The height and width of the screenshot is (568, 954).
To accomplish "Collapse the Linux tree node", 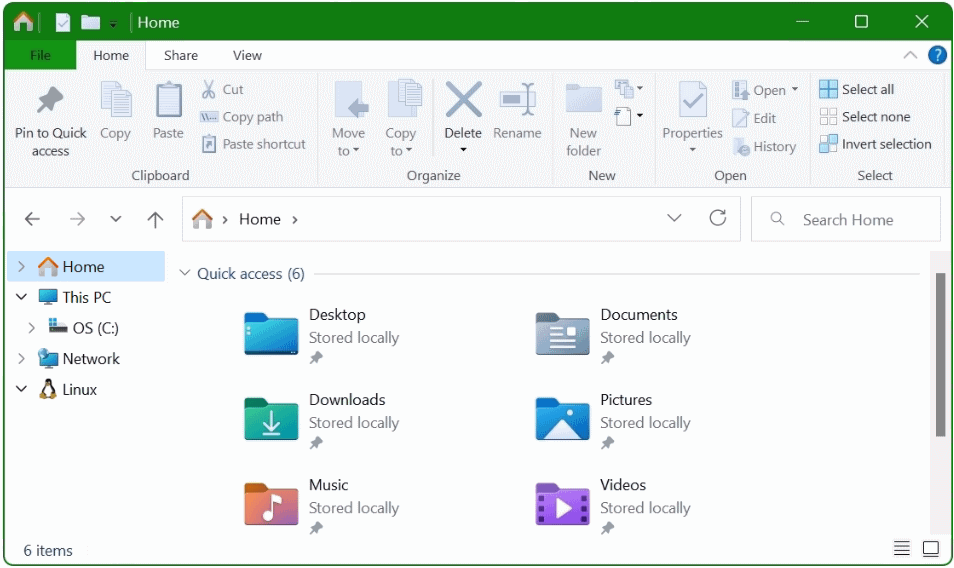I will 21,389.
